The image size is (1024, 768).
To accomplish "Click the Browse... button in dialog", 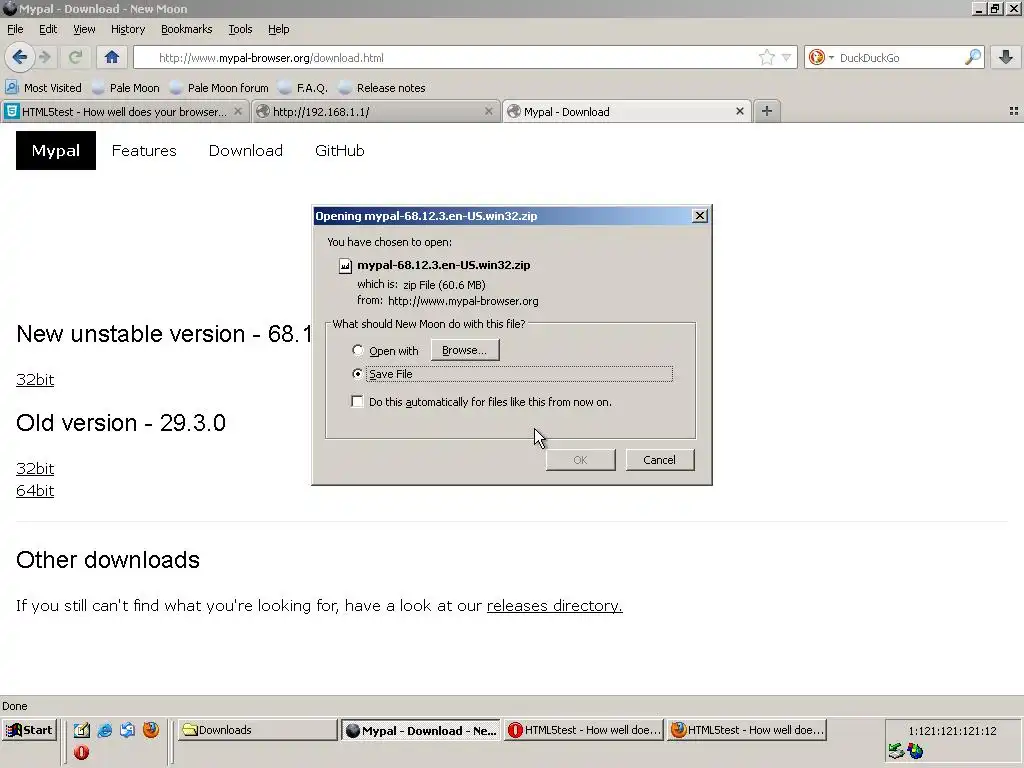I will (x=464, y=350).
